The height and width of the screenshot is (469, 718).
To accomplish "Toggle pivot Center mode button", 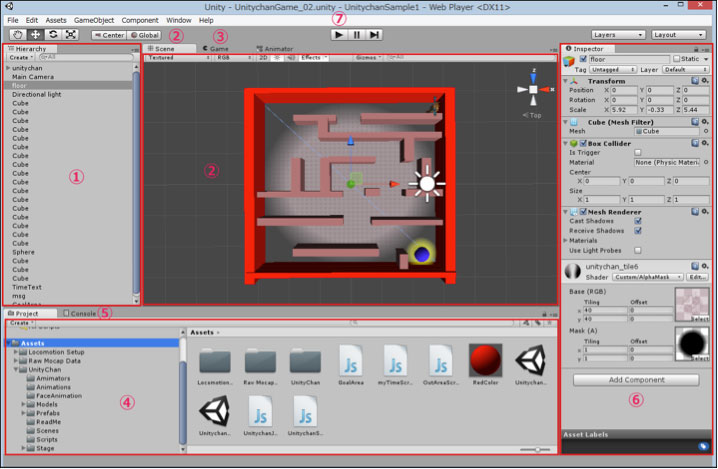I will 109,35.
